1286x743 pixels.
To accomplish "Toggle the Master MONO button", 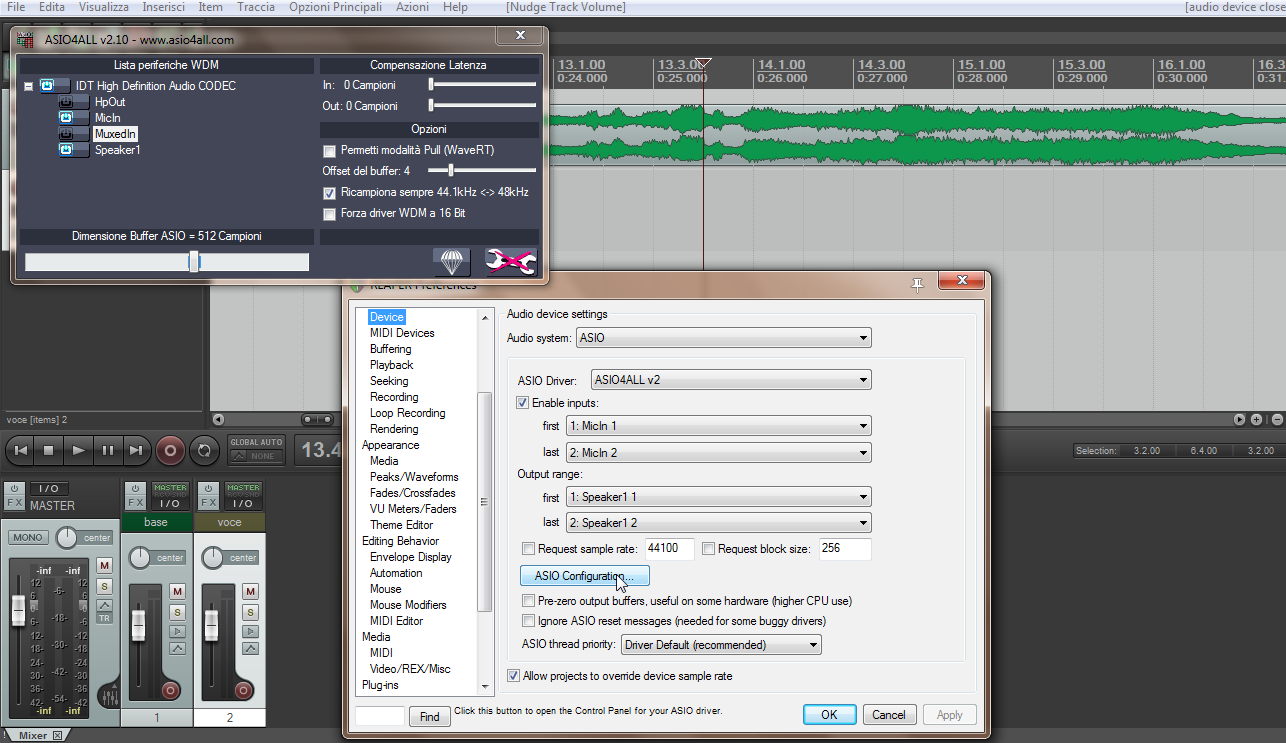I will coord(28,538).
